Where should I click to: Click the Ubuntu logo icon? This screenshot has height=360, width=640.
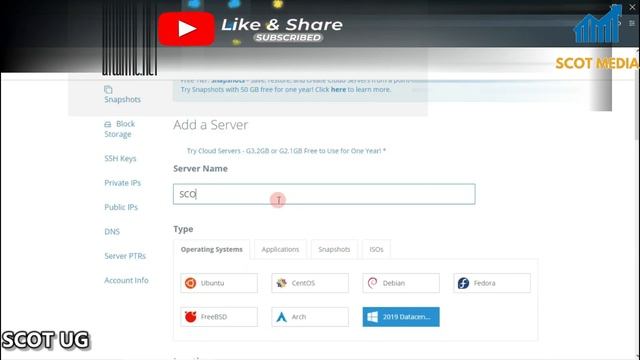tap(190, 283)
